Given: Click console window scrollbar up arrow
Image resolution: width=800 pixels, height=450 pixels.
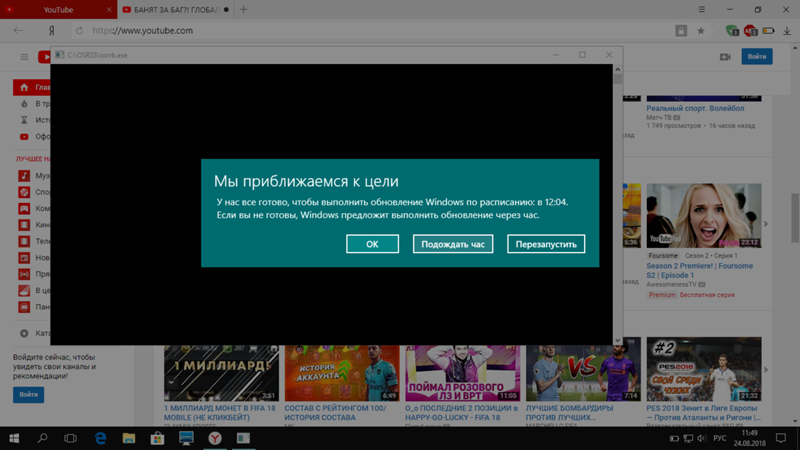Looking at the screenshot, I should (x=617, y=69).
